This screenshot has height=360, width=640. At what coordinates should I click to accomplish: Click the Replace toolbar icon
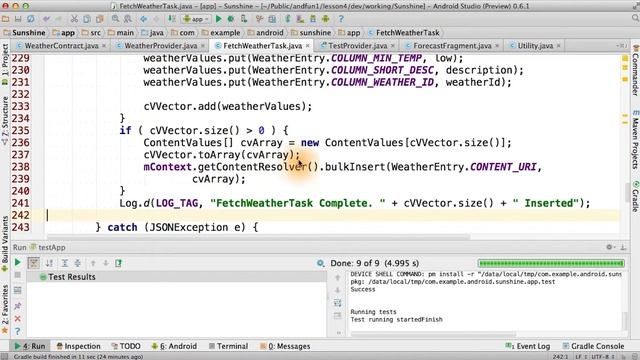point(128,19)
